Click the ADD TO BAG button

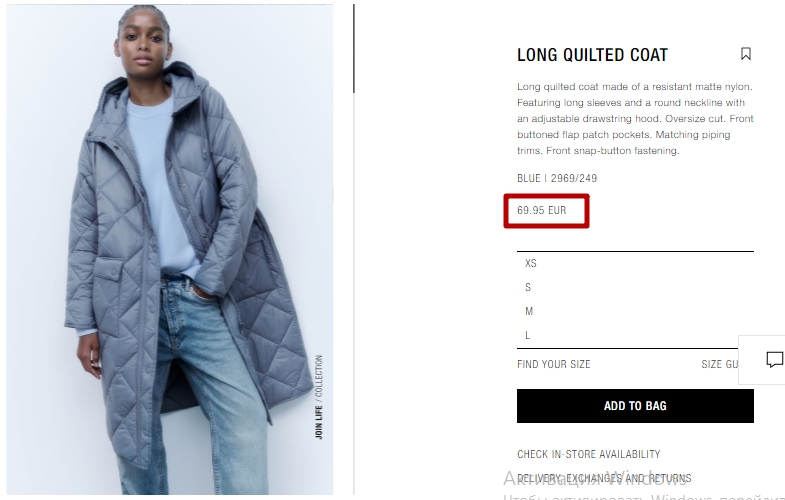point(635,406)
